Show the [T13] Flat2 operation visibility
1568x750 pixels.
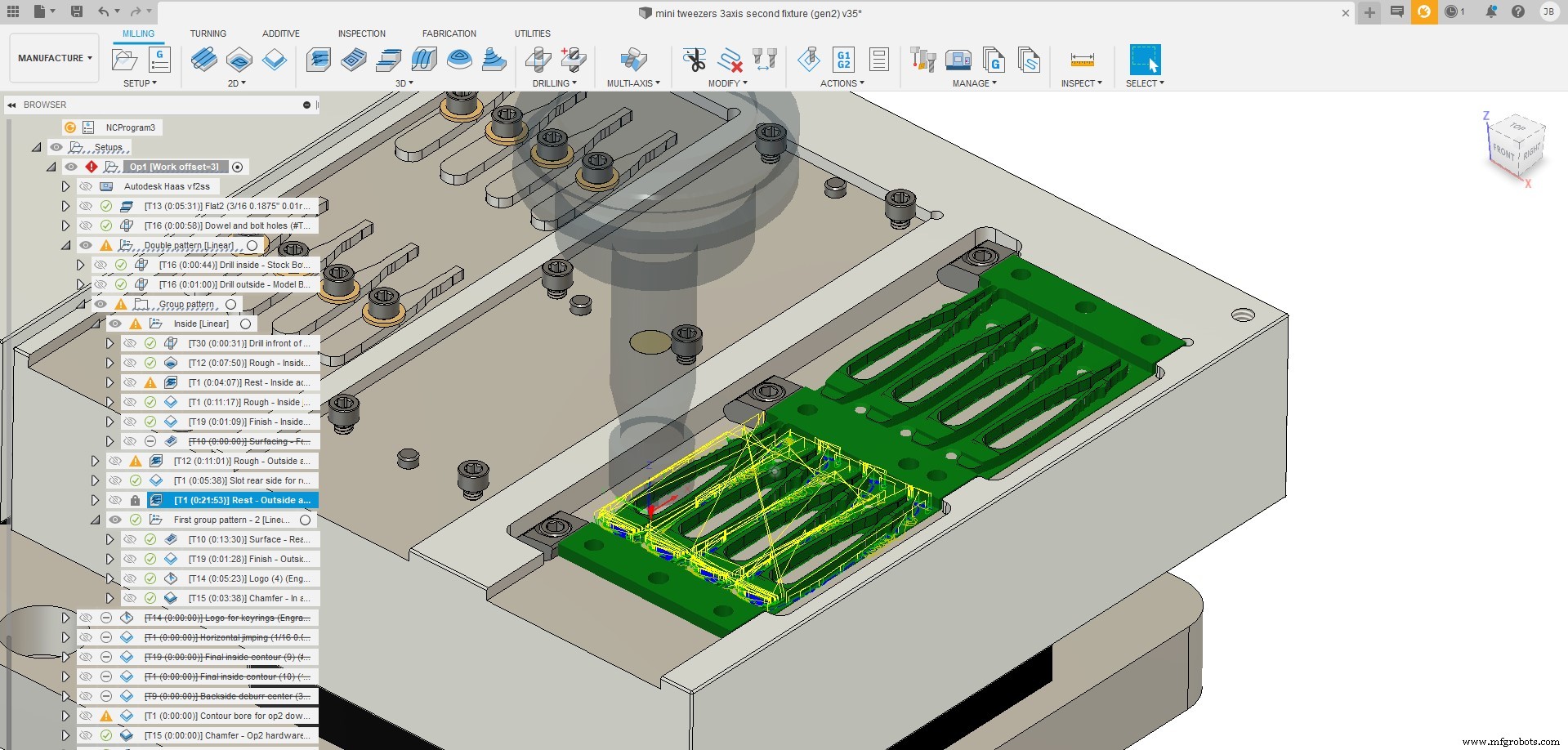coord(86,206)
